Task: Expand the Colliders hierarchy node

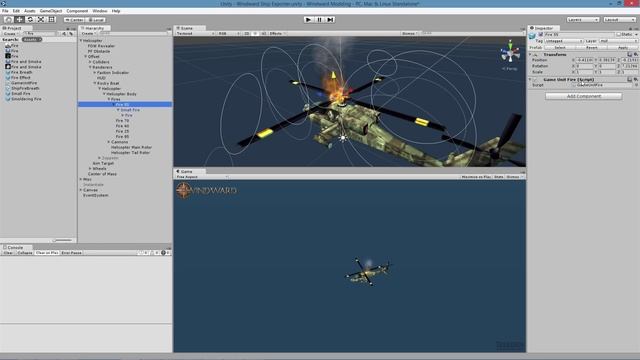Action: point(90,62)
